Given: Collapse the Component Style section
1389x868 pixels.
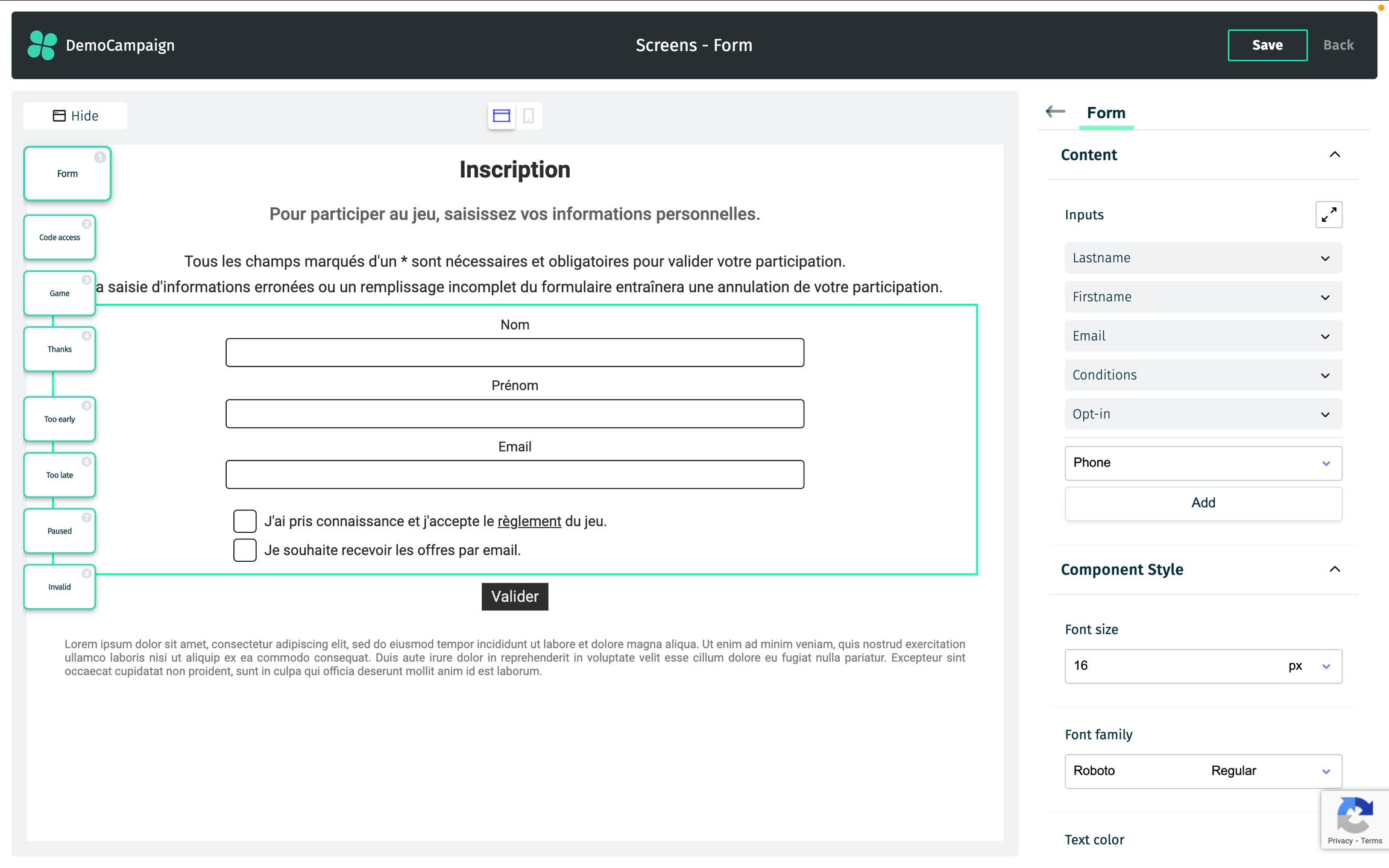Looking at the screenshot, I should [x=1335, y=570].
